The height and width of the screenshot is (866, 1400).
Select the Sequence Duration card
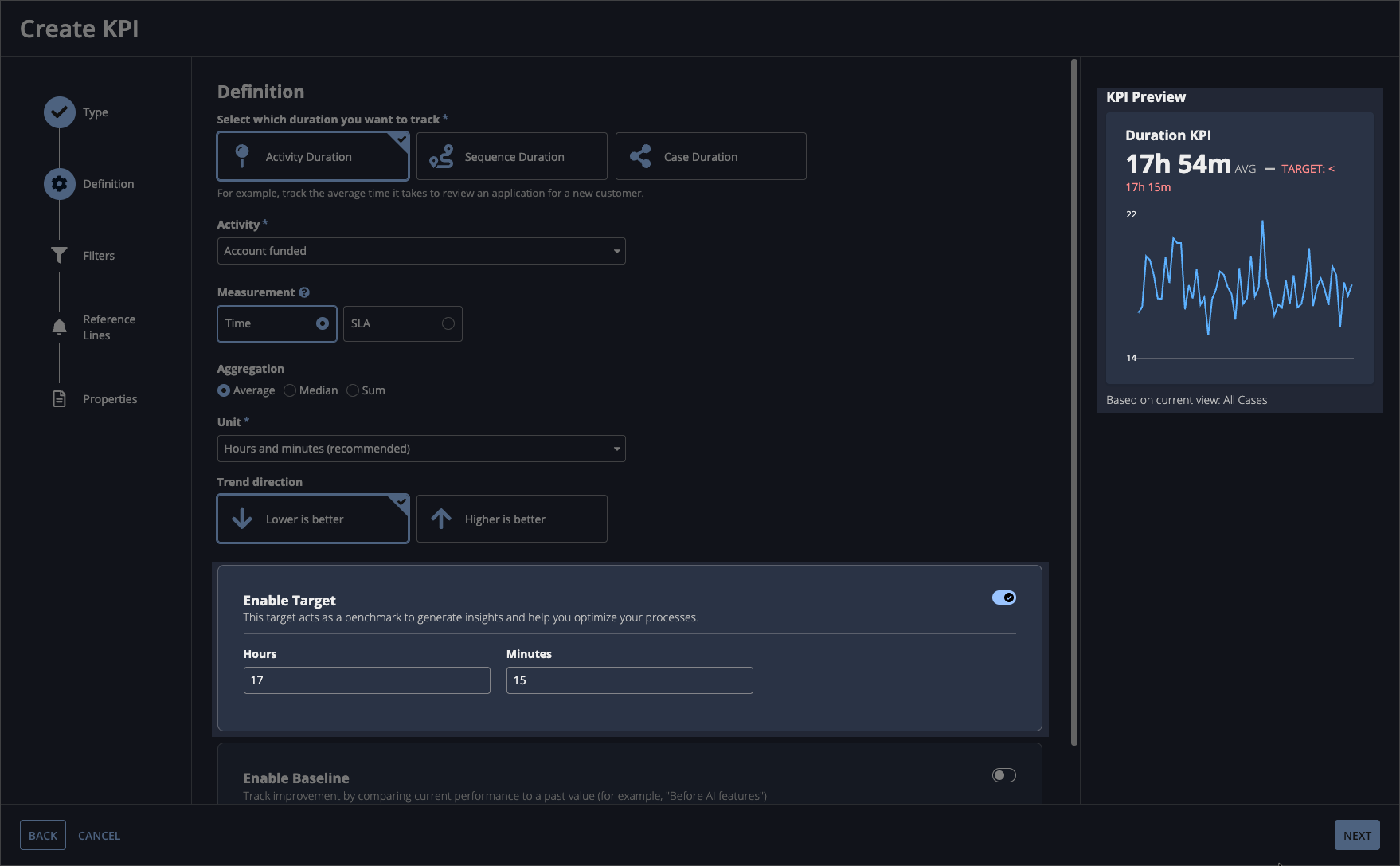click(512, 156)
